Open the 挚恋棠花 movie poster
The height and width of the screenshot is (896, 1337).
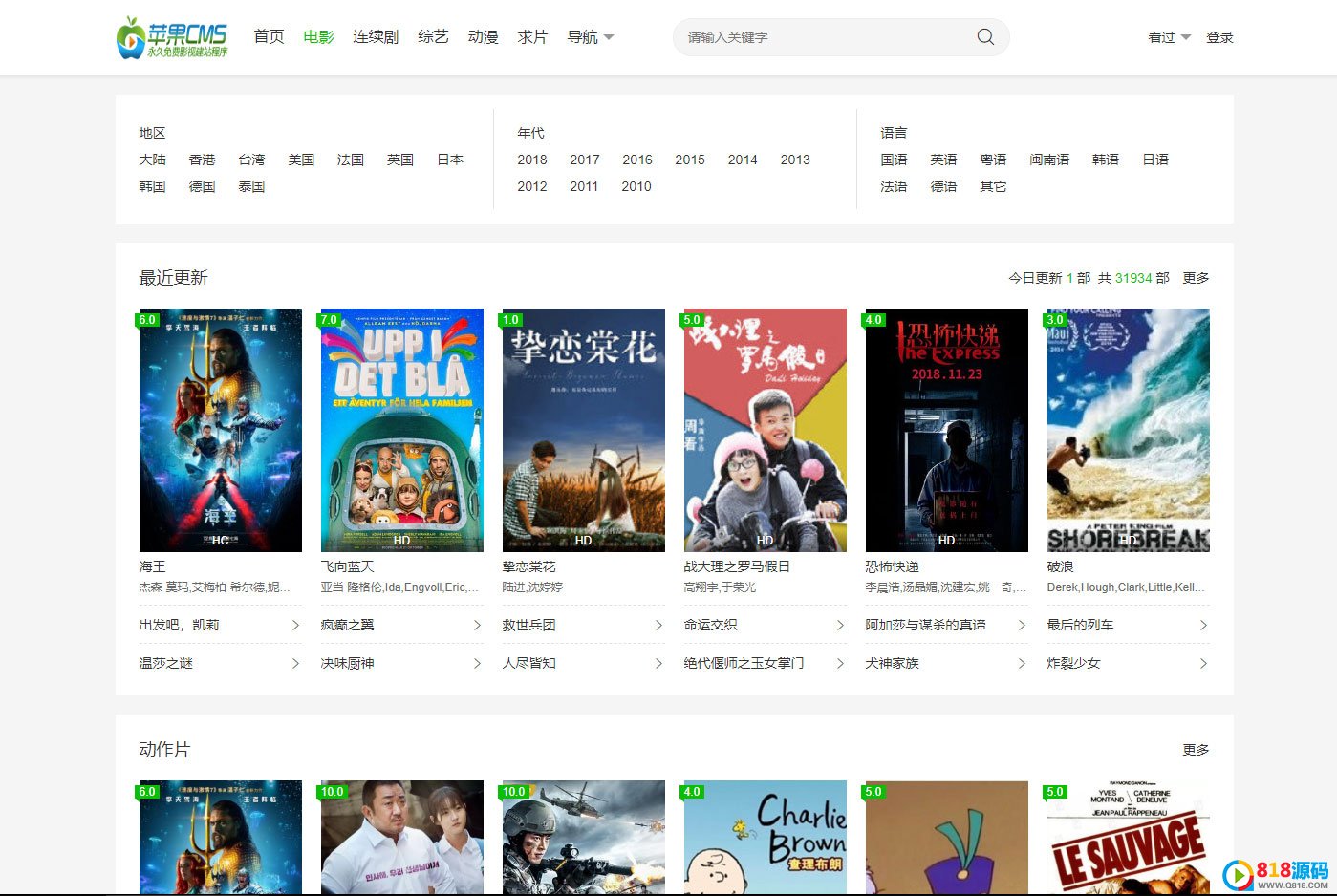tap(584, 430)
